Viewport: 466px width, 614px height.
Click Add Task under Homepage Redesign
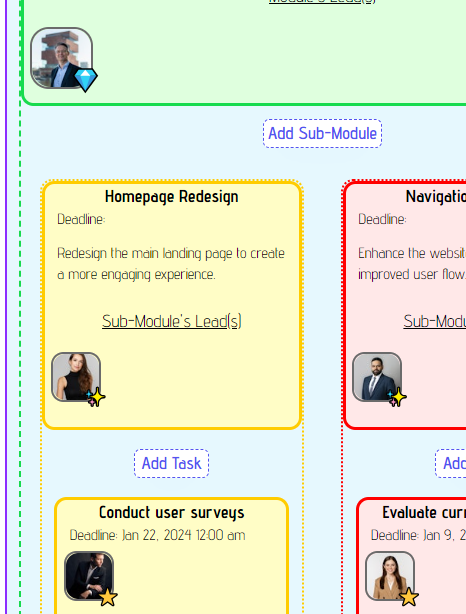coord(172,464)
